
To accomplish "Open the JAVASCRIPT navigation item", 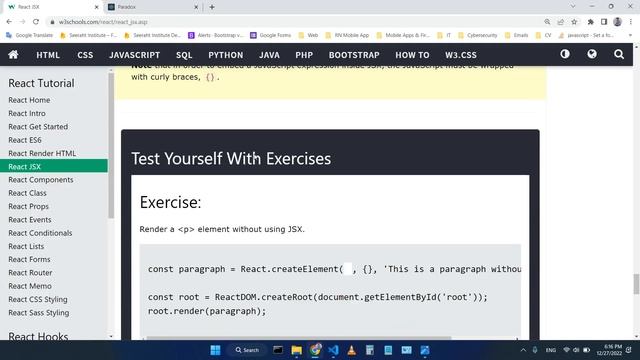I will [134, 55].
